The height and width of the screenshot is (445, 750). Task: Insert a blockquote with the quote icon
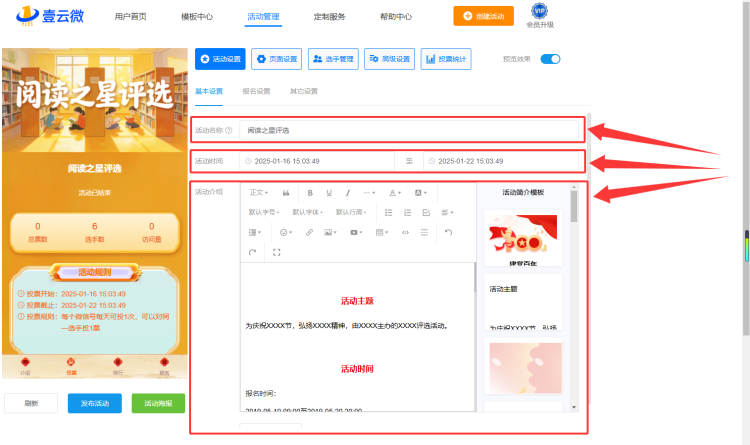(x=286, y=193)
